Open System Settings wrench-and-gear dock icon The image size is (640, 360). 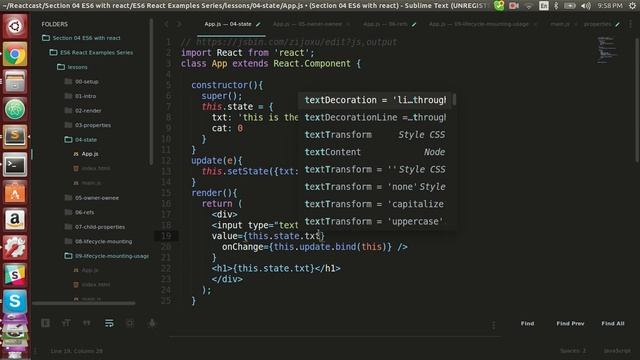tap(15, 247)
